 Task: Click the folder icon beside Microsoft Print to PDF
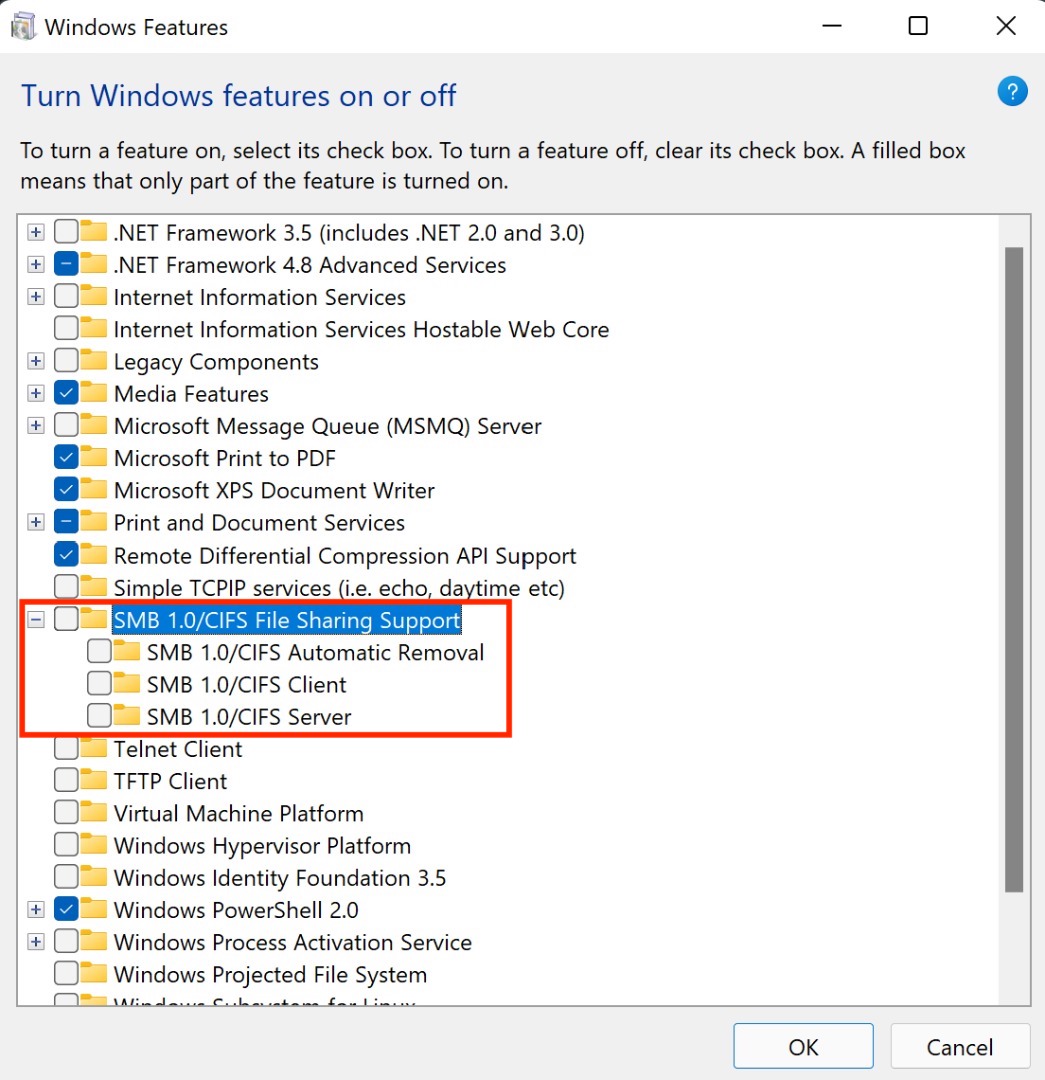[x=94, y=457]
